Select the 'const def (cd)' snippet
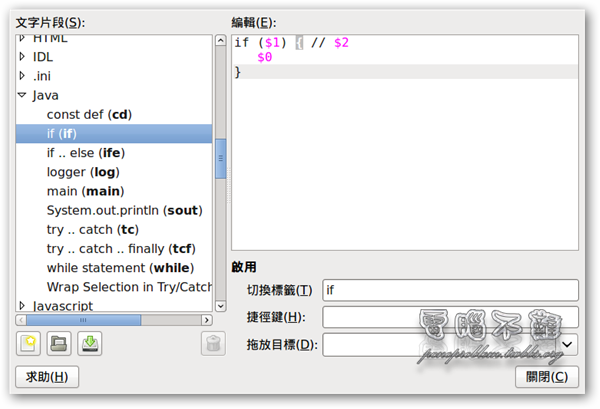The width and height of the screenshot is (600, 409). coord(89,115)
